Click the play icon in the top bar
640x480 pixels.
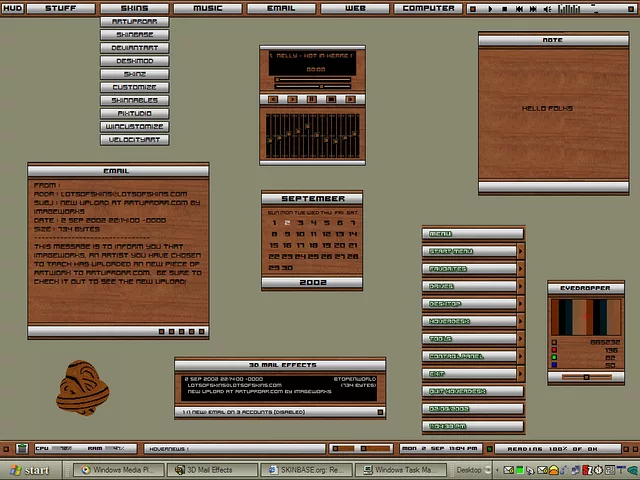click(x=490, y=9)
